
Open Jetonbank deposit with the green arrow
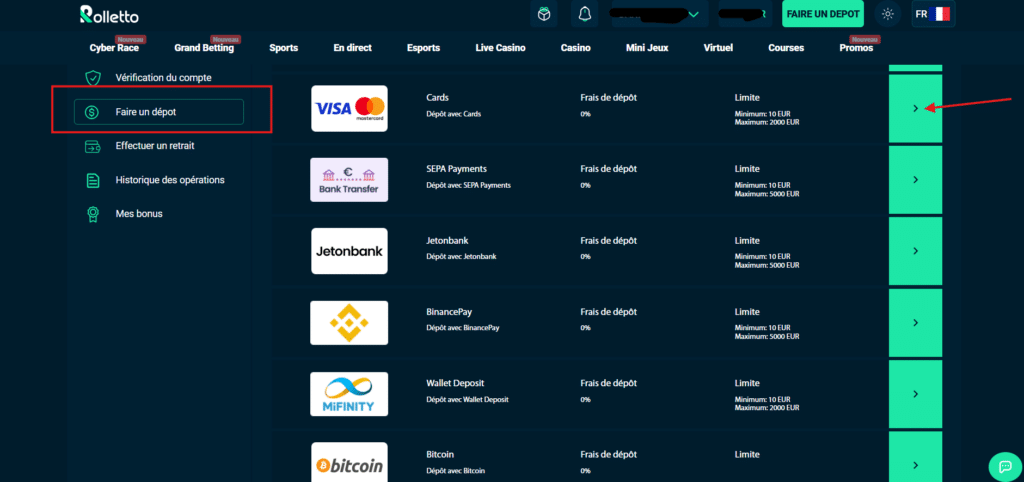[916, 251]
